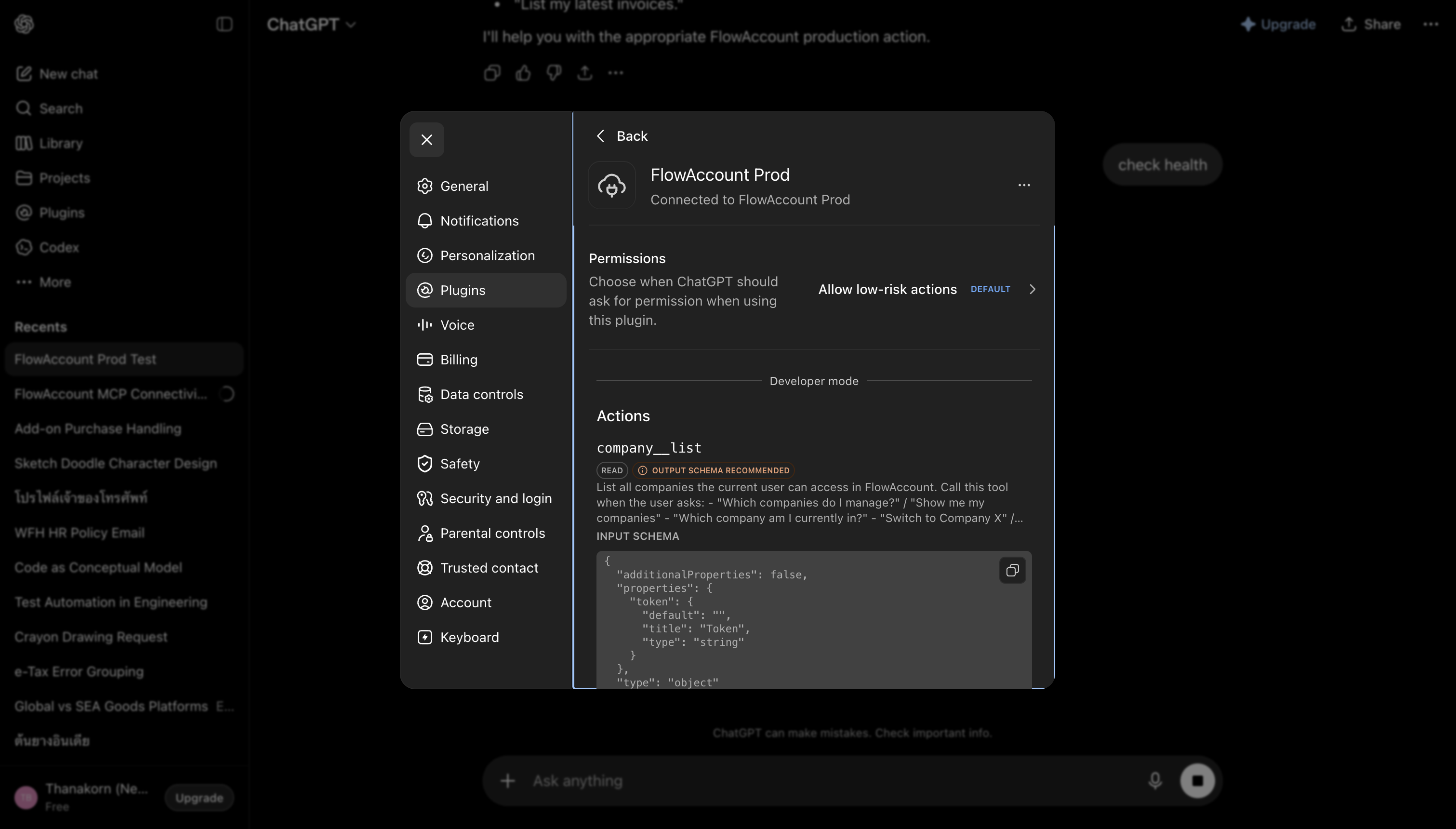Toggle the sidebar panel icon
The width and height of the screenshot is (1456, 829).
(x=225, y=25)
